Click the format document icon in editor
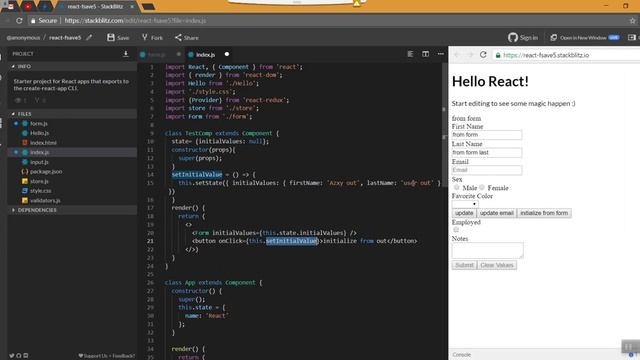Viewport: 640px width, 360px height. coord(410,54)
